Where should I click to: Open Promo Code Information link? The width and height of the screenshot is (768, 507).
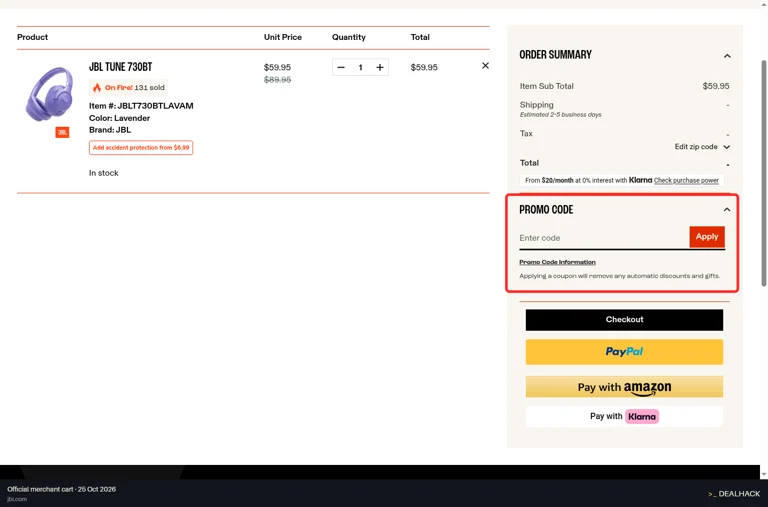point(557,262)
